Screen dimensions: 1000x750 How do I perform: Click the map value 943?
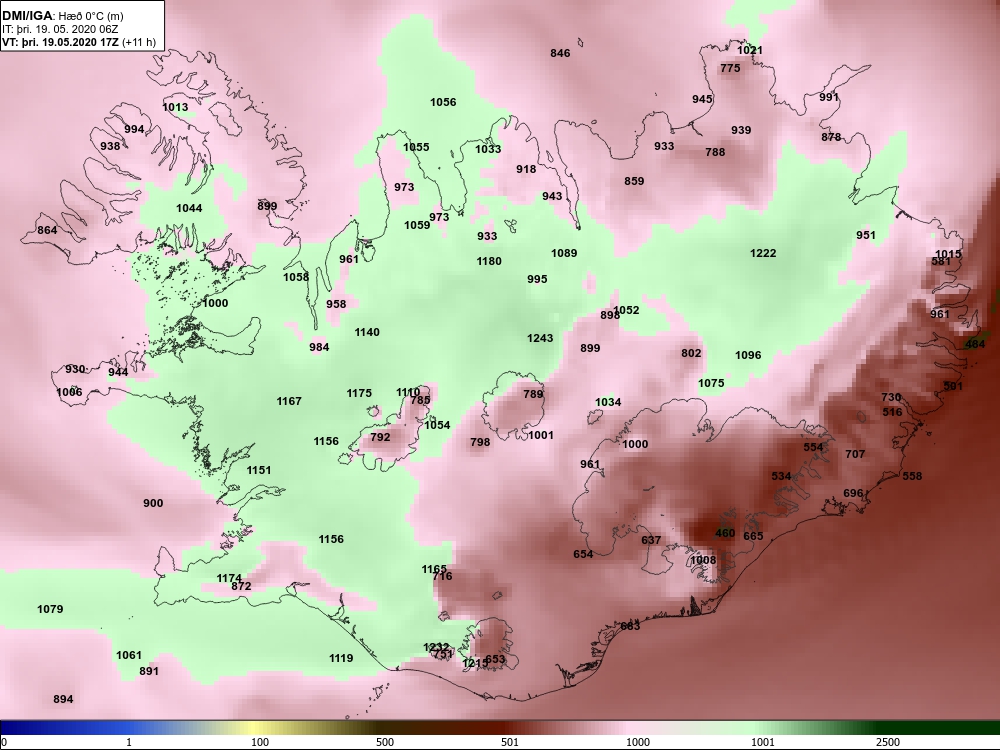click(552, 196)
